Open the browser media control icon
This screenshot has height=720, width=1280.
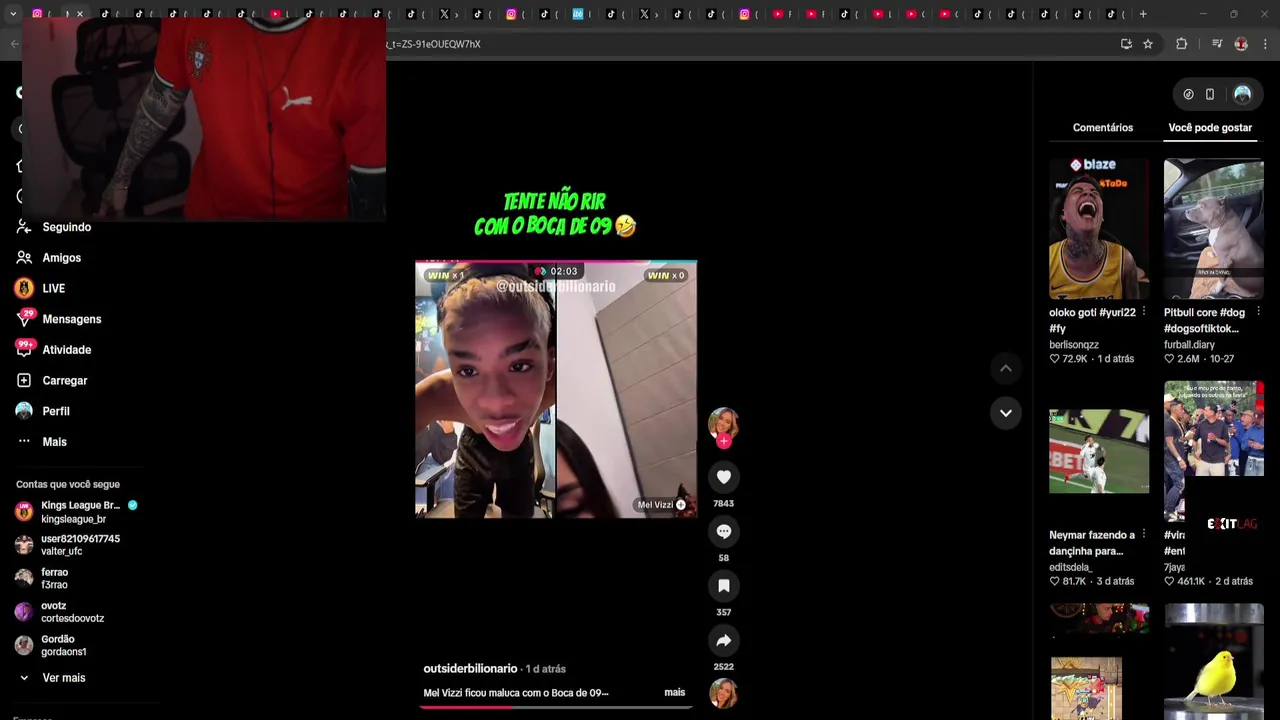point(1217,44)
